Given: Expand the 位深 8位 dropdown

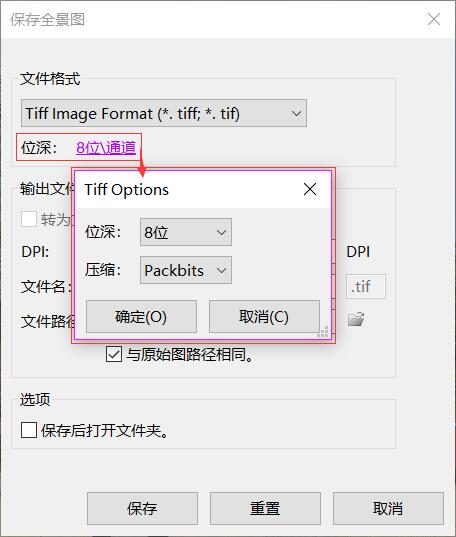Looking at the screenshot, I should coord(186,232).
